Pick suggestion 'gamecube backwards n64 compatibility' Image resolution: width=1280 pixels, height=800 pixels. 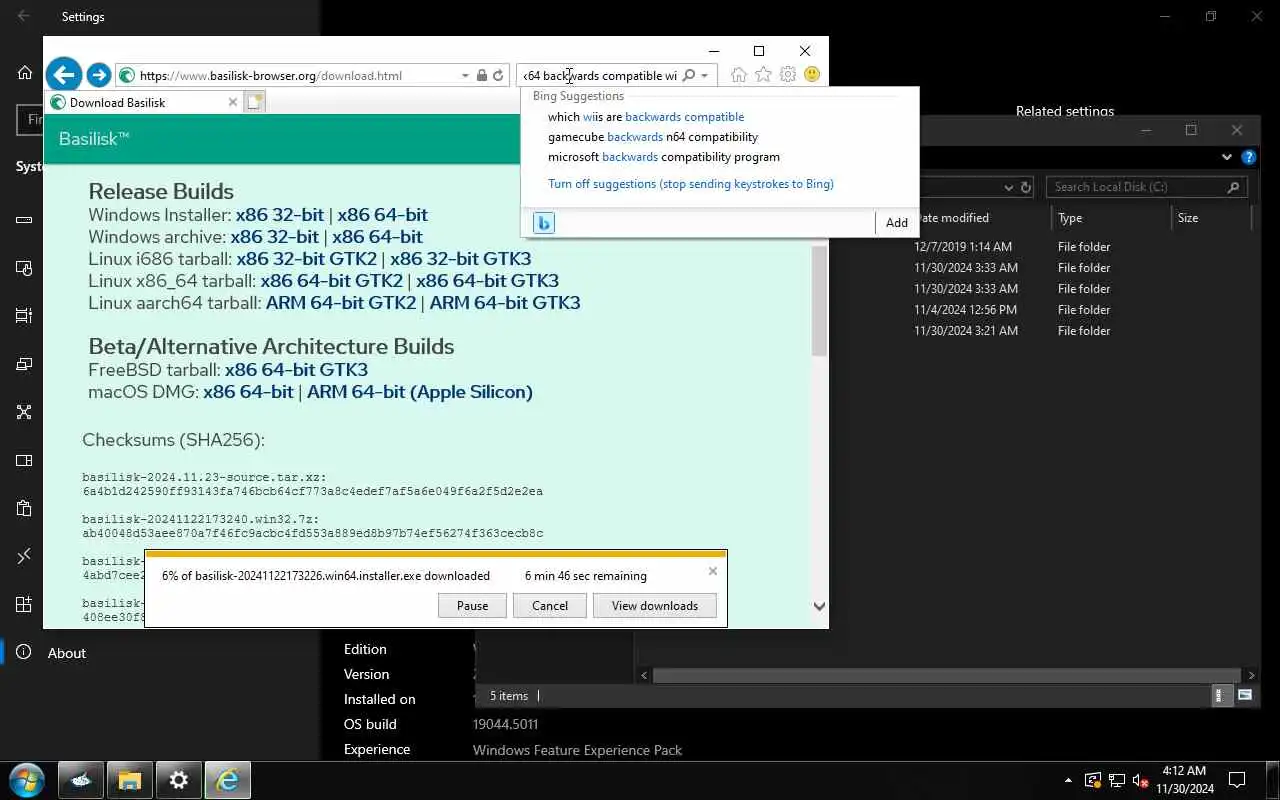point(653,137)
